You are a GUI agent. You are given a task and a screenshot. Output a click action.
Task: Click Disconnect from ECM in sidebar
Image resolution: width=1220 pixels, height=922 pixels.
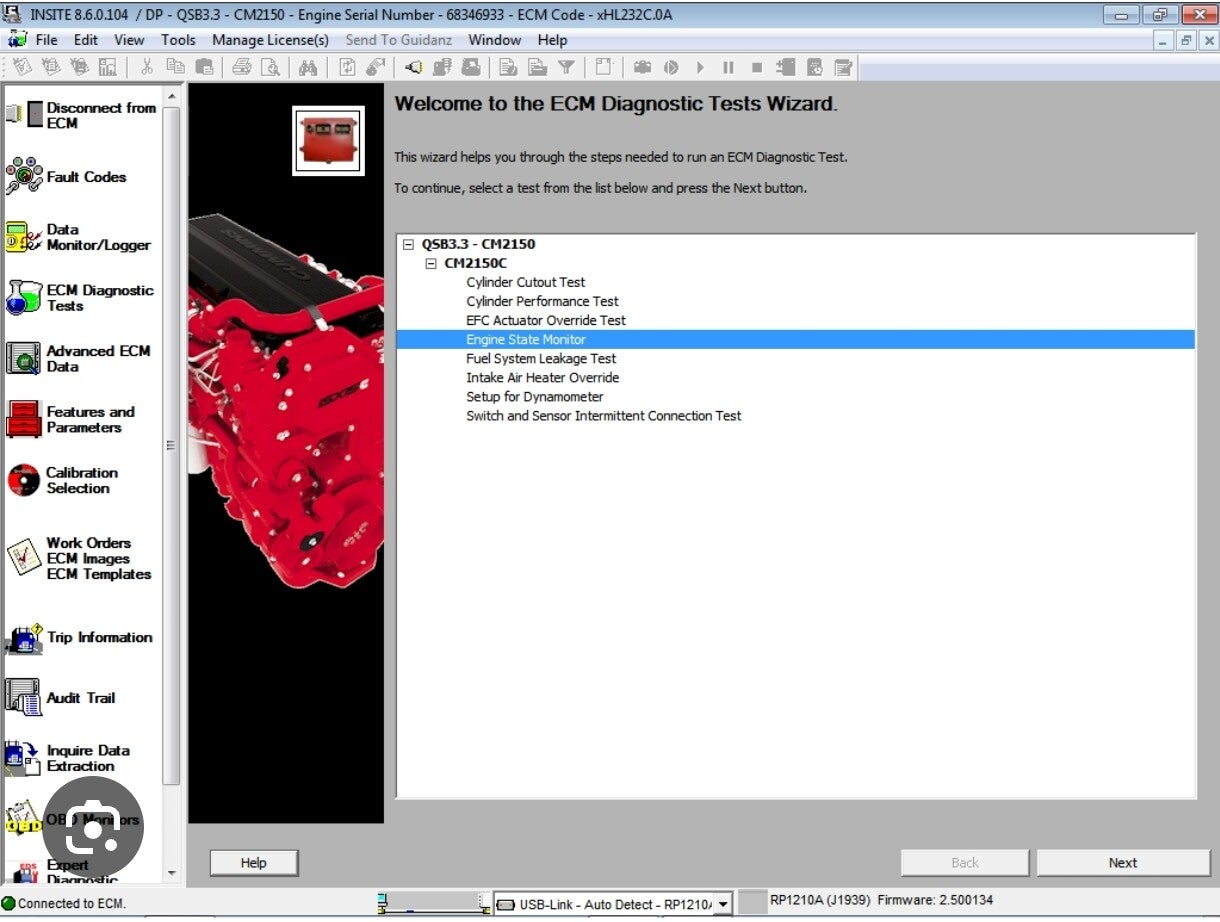coord(82,115)
